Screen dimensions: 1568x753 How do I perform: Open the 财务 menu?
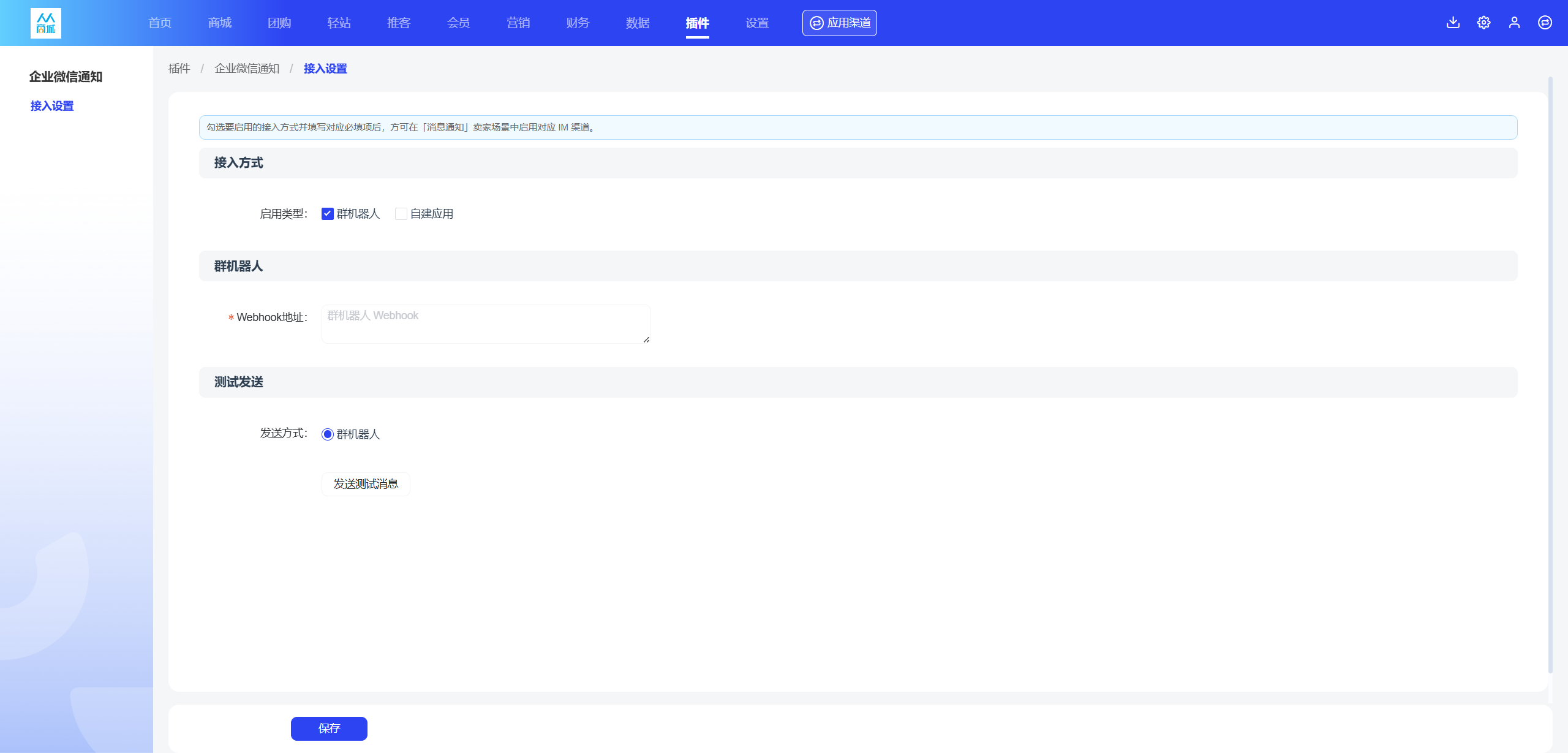click(578, 23)
